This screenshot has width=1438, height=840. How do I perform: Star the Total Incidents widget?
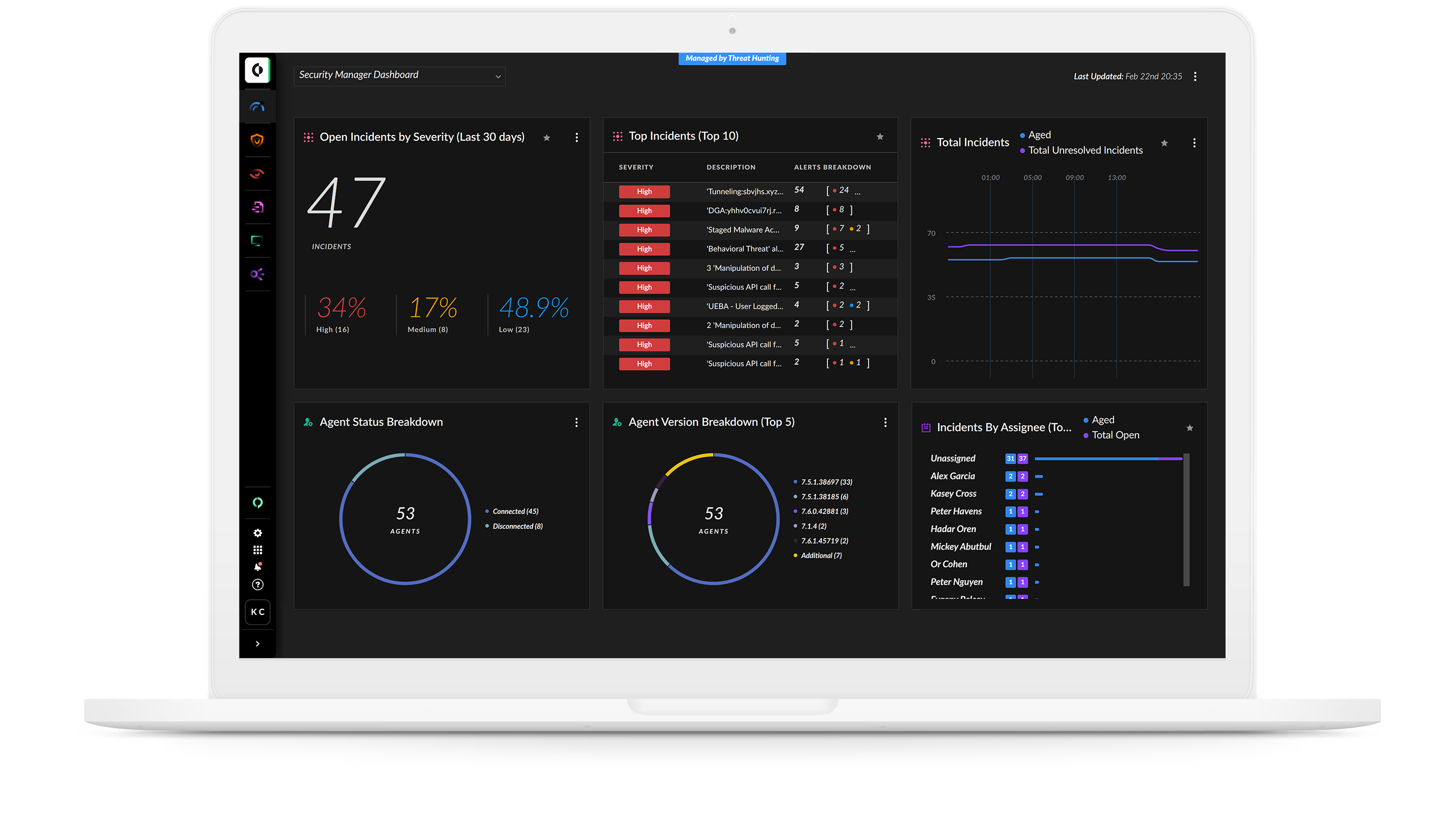(1163, 144)
